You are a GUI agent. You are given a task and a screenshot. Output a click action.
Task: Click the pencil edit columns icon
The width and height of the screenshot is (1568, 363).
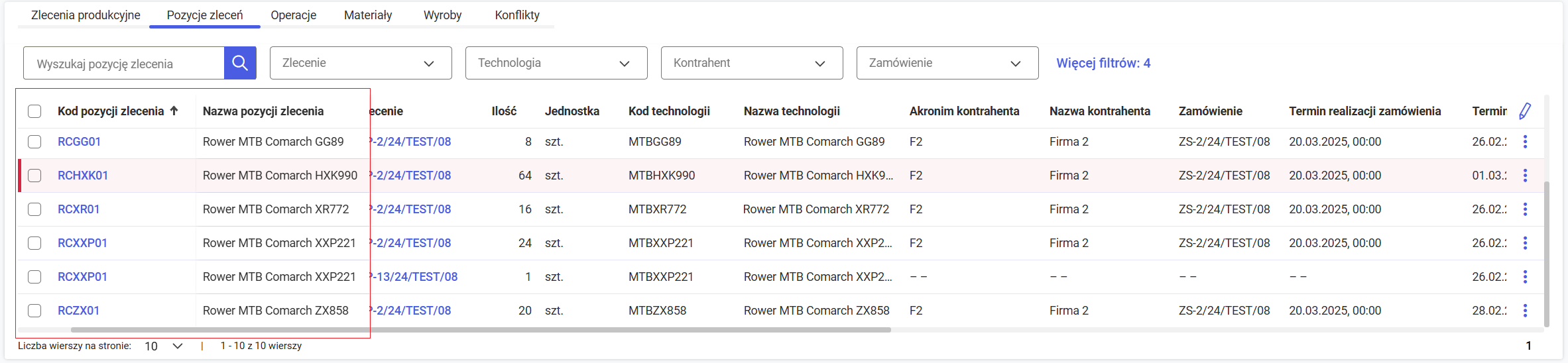[1525, 111]
